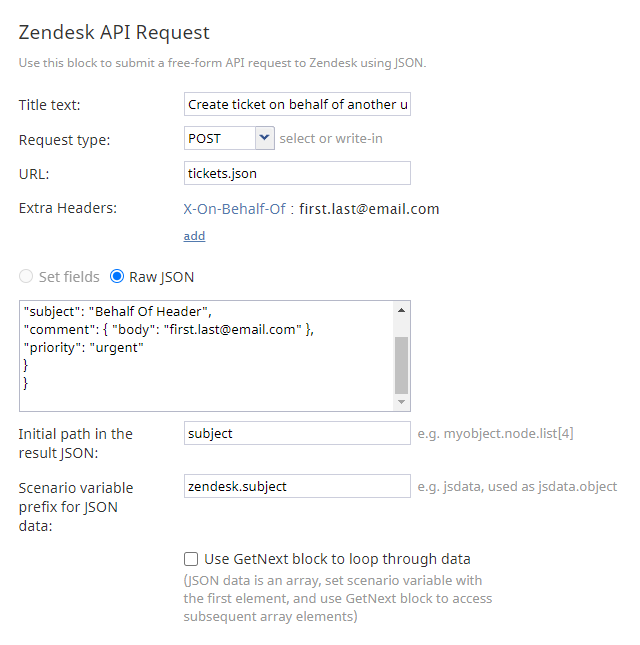Click the zendesk.subject variable prefix field
This screenshot has height=645, width=640.
coord(297,486)
